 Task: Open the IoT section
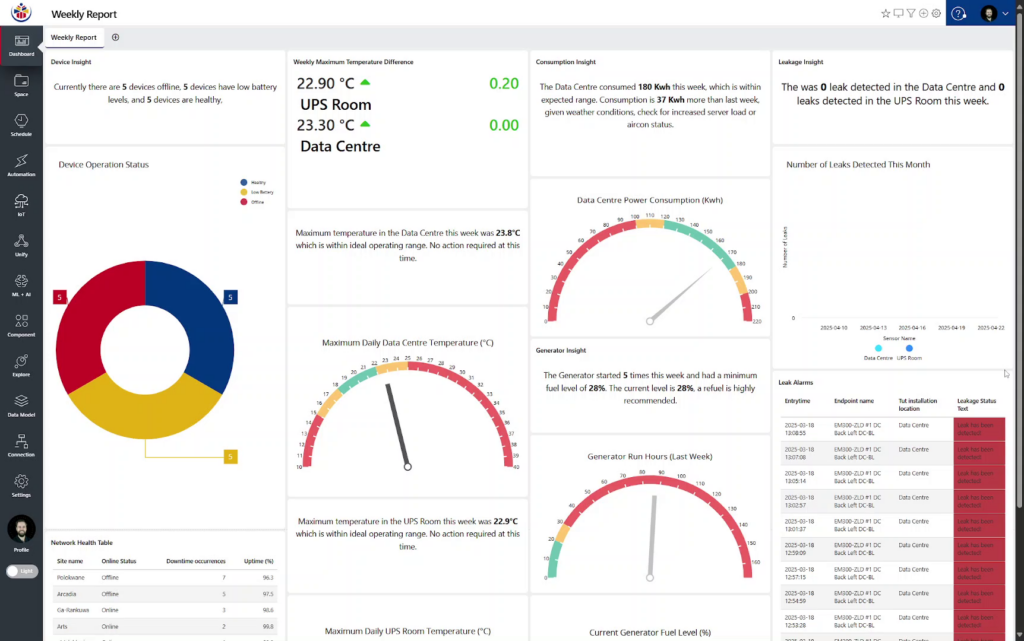pos(21,204)
